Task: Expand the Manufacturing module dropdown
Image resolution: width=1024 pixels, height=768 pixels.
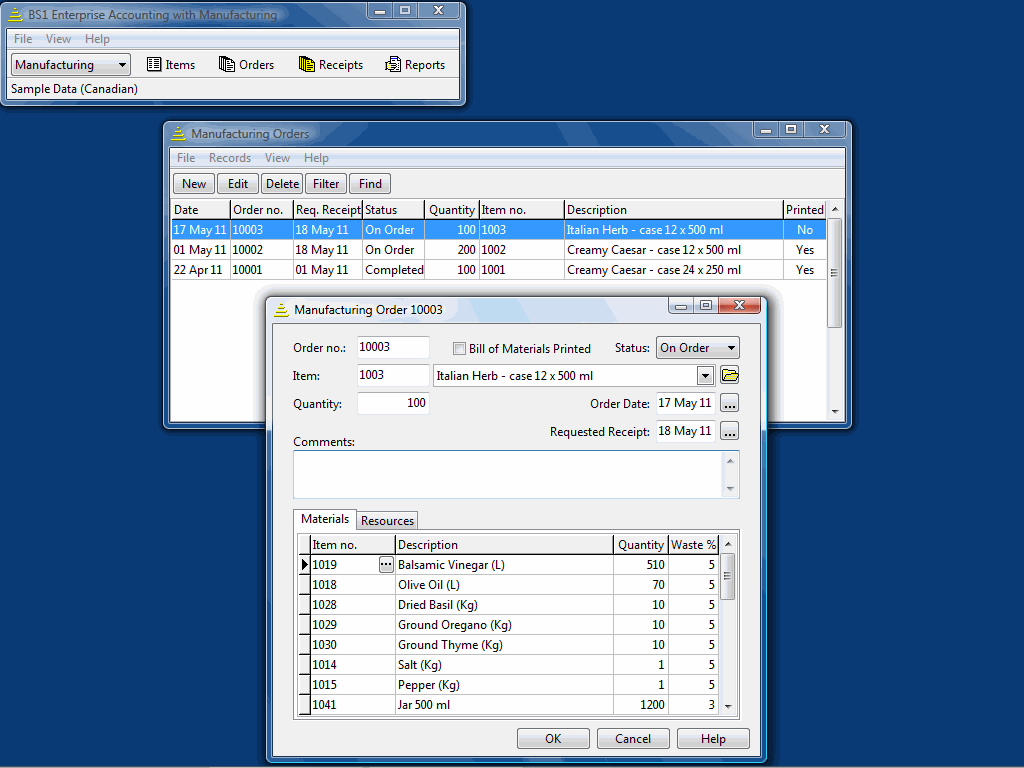Action: tap(122, 65)
